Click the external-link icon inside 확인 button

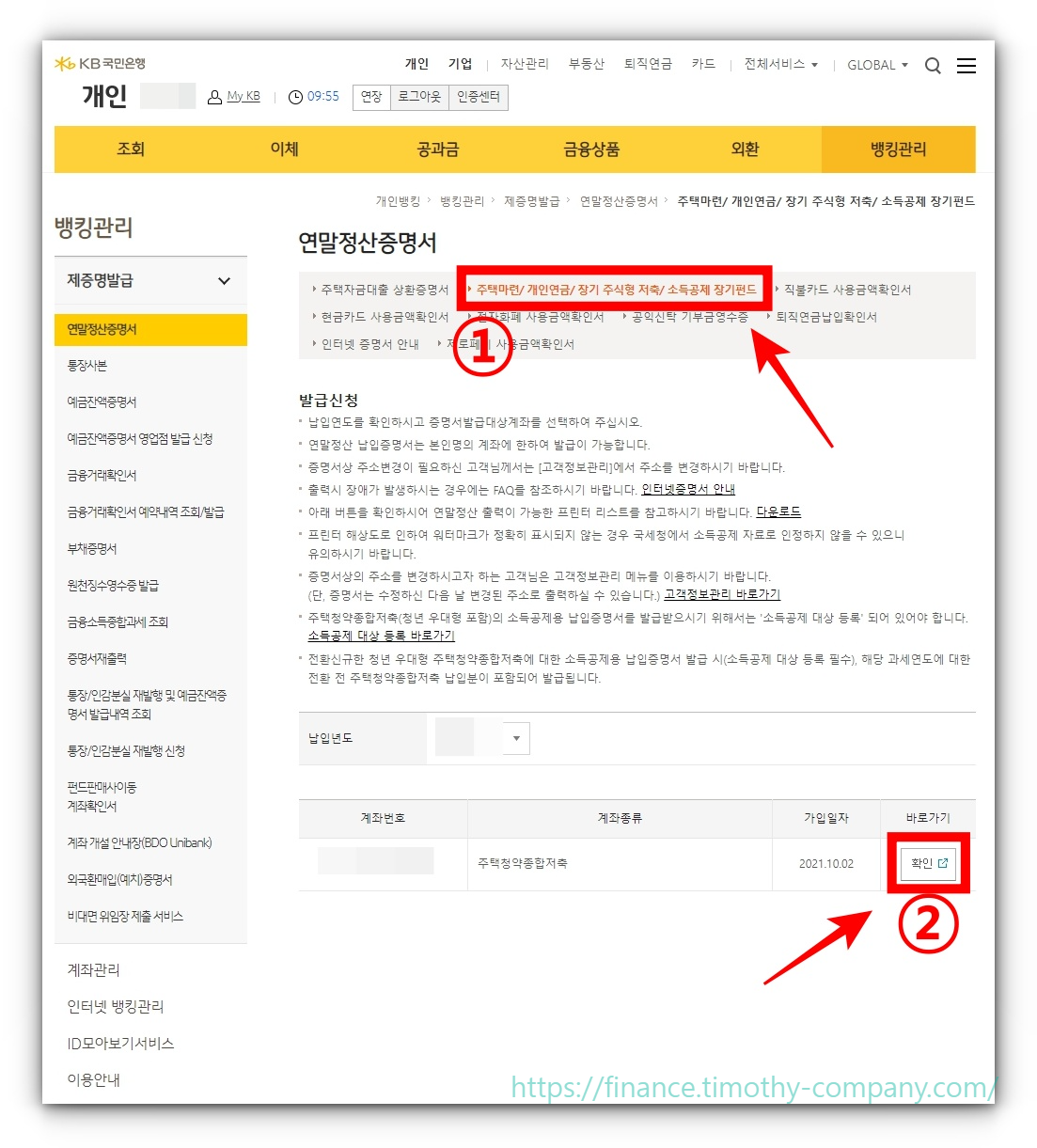click(x=942, y=862)
